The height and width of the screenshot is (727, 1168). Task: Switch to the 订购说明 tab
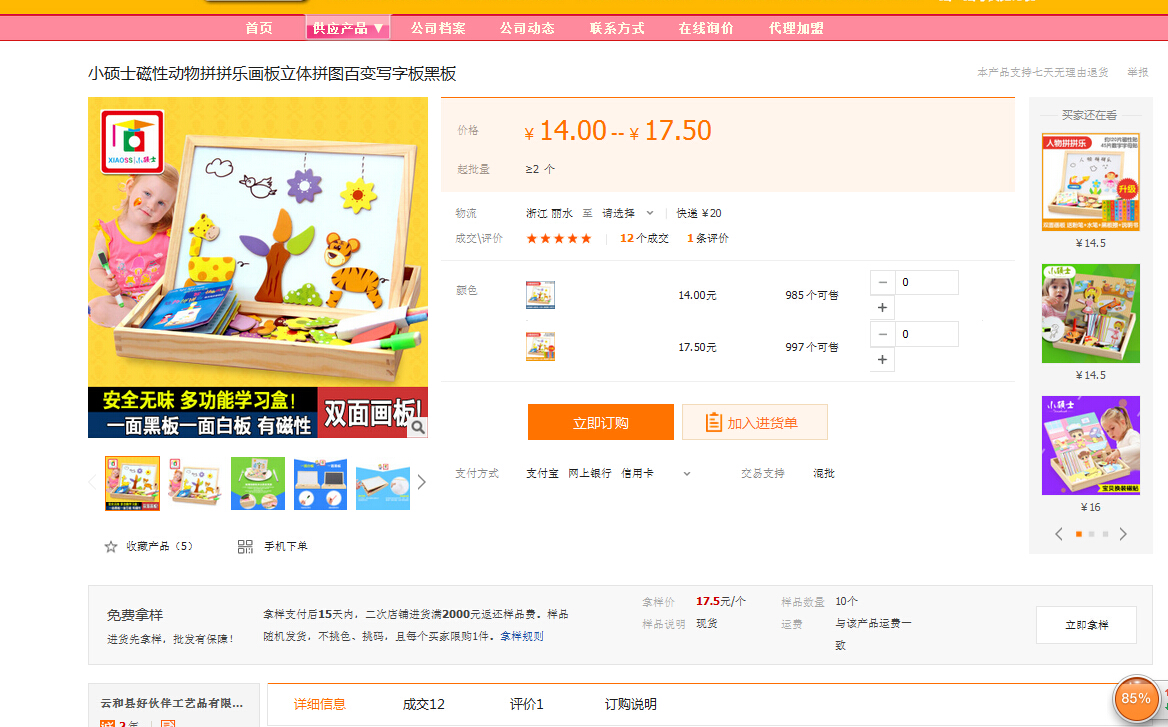coord(631,704)
